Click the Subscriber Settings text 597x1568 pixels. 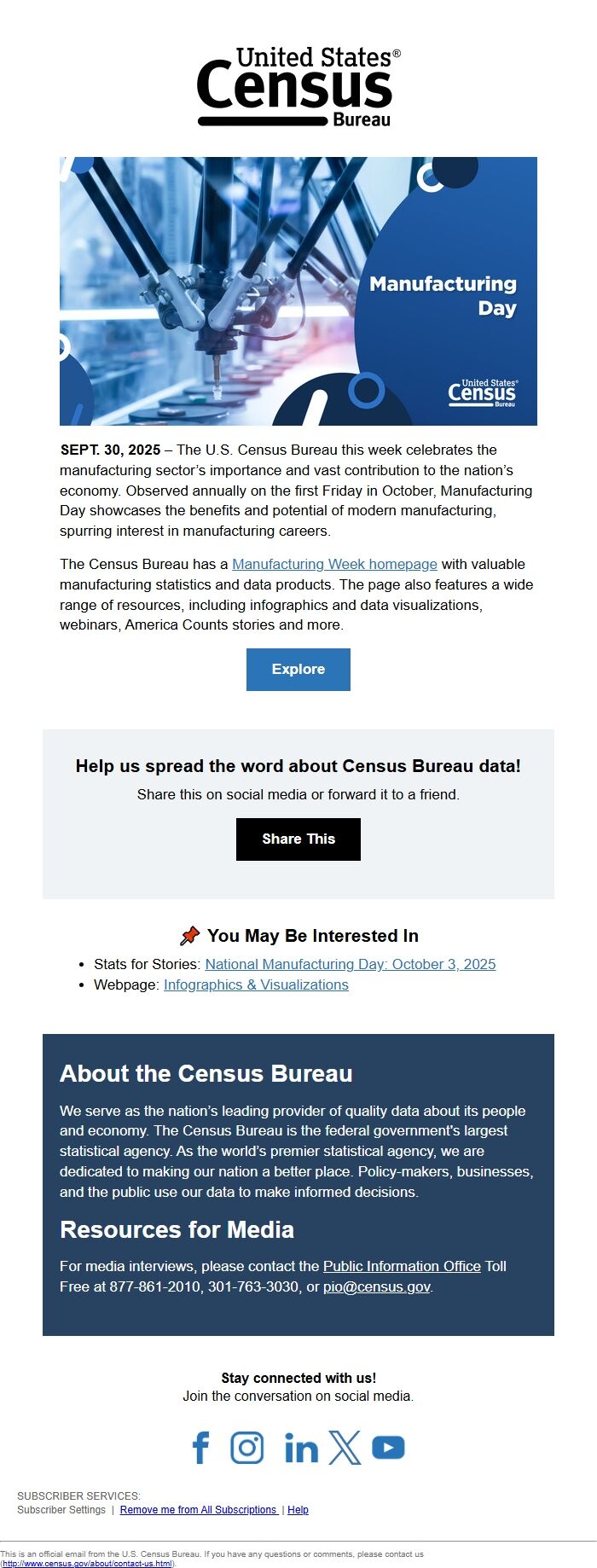[61, 1510]
